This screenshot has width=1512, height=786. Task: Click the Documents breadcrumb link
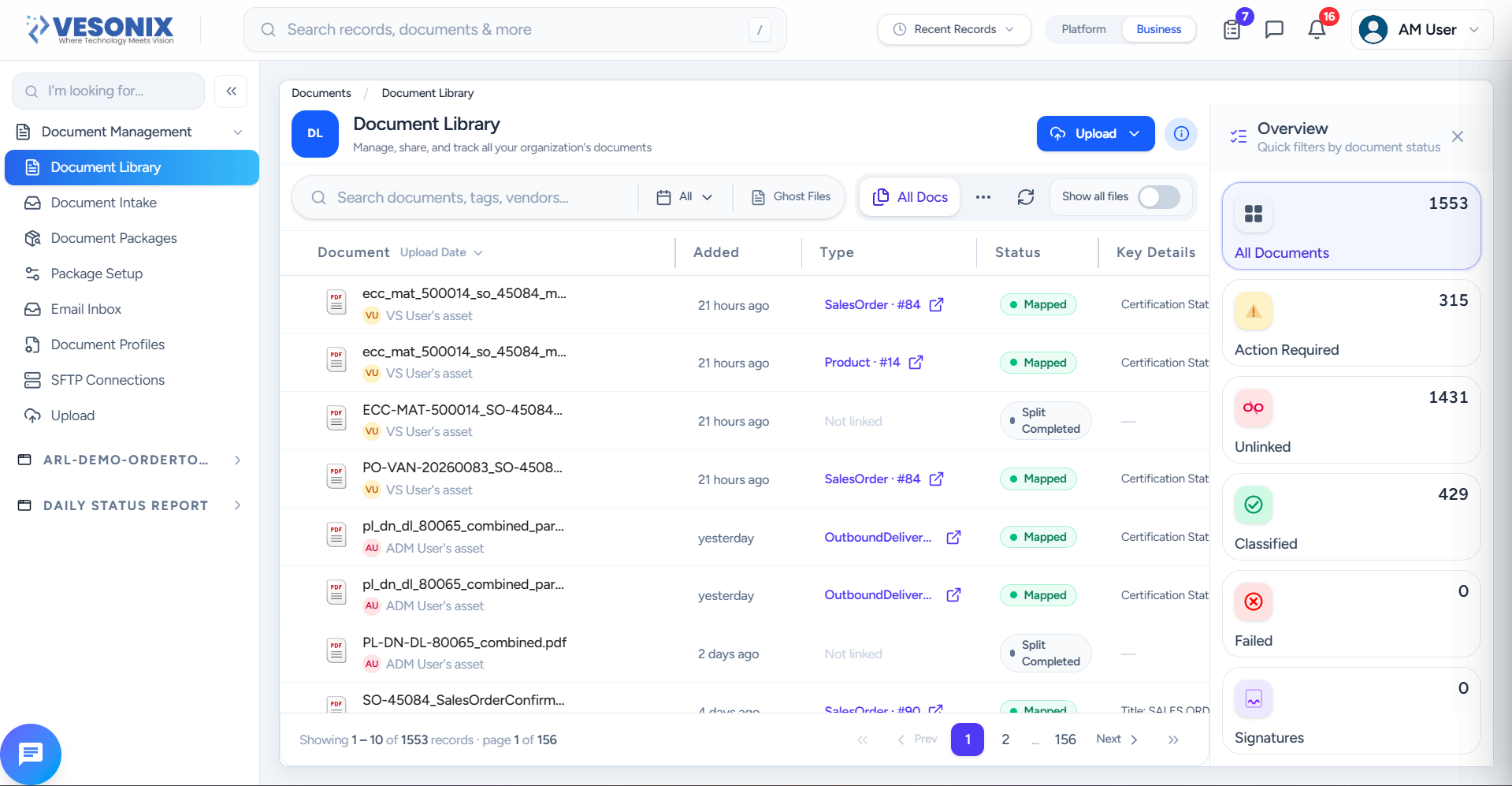pyautogui.click(x=321, y=93)
